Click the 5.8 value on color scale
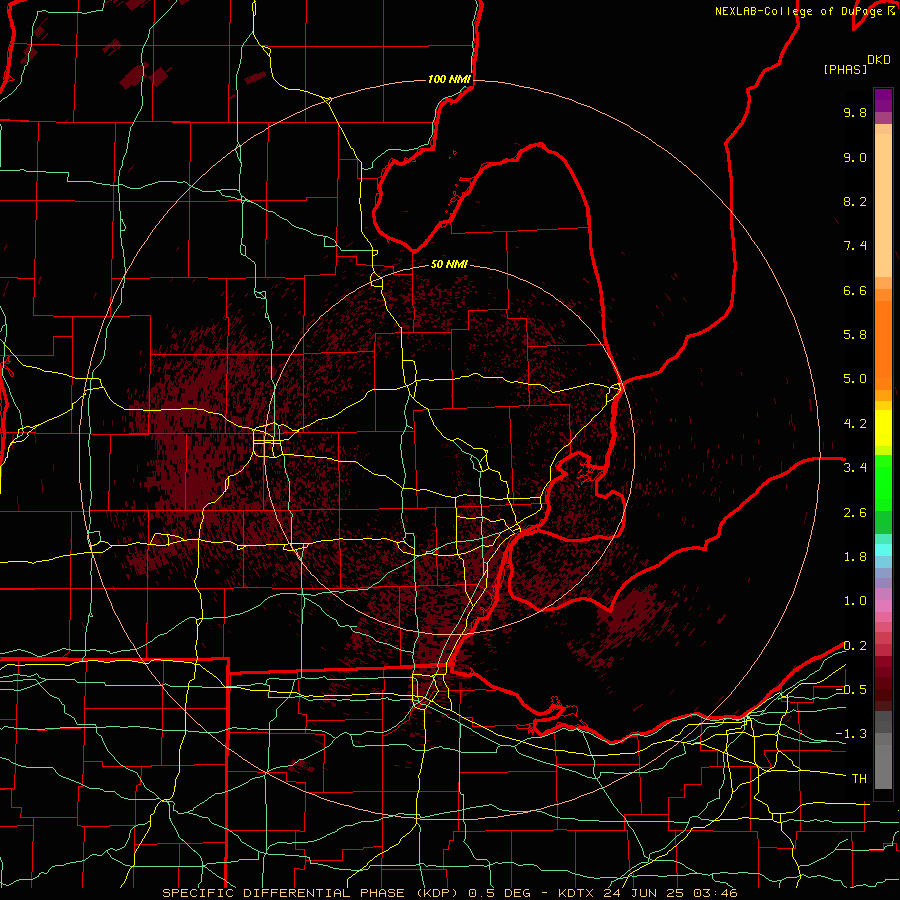The width and height of the screenshot is (900, 900). (x=855, y=335)
